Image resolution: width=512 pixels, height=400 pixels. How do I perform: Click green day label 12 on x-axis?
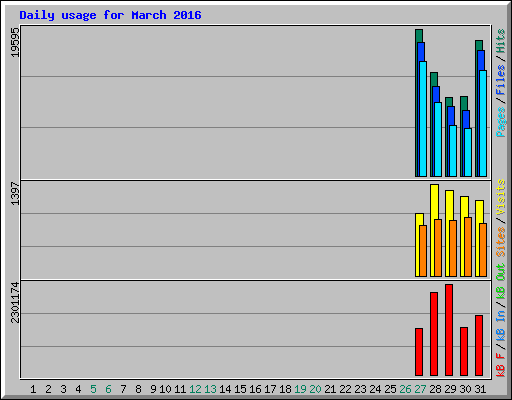click(x=195, y=389)
